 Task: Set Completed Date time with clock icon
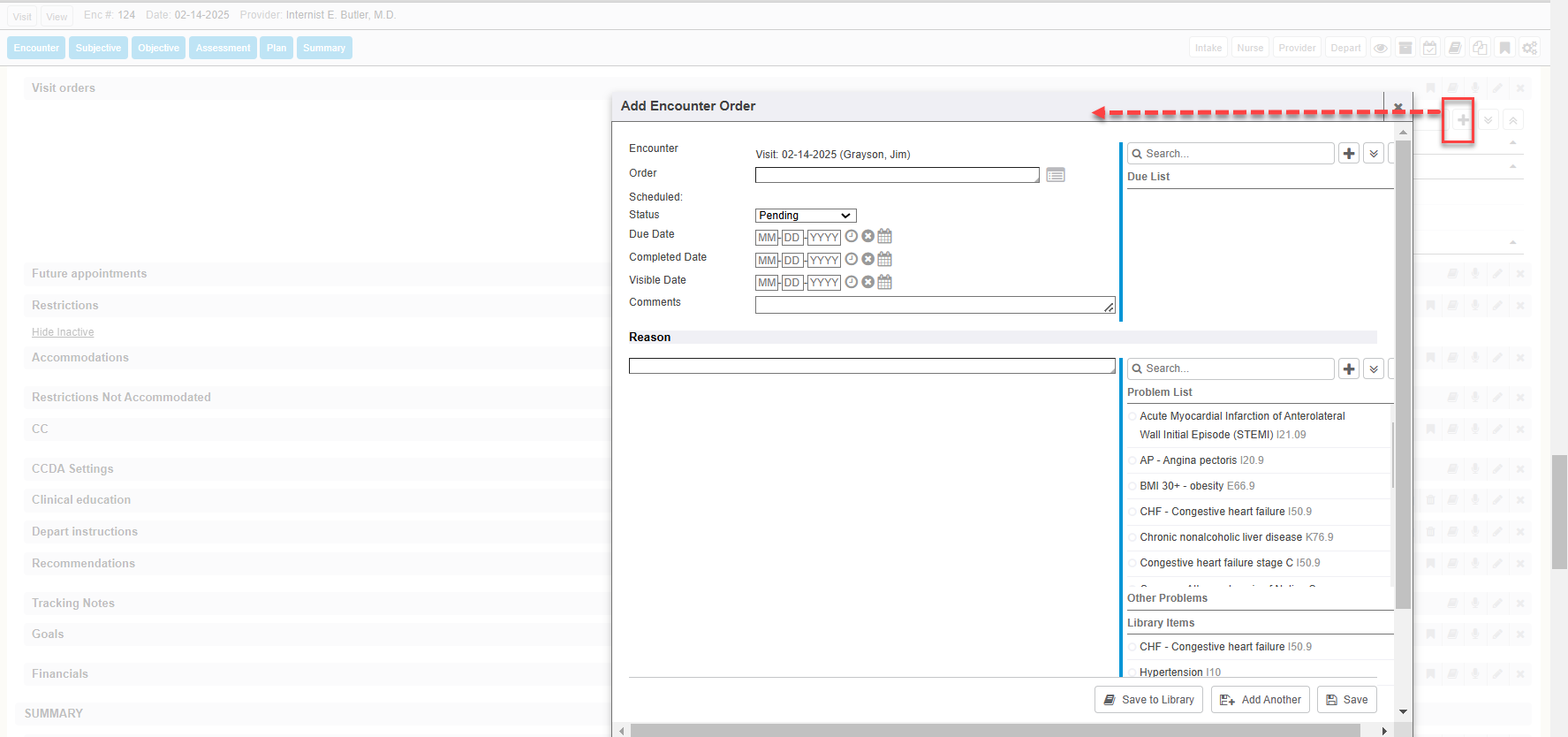tap(851, 260)
